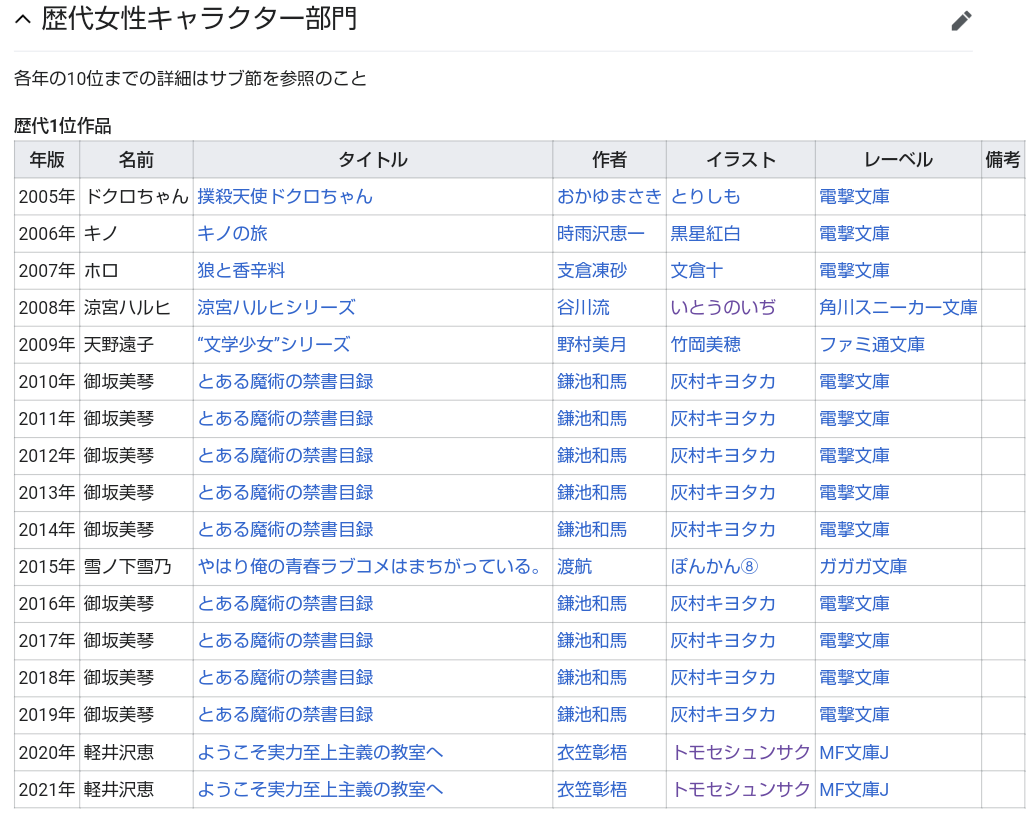Follow the "文学少女"シリーズ link

click(x=273, y=345)
